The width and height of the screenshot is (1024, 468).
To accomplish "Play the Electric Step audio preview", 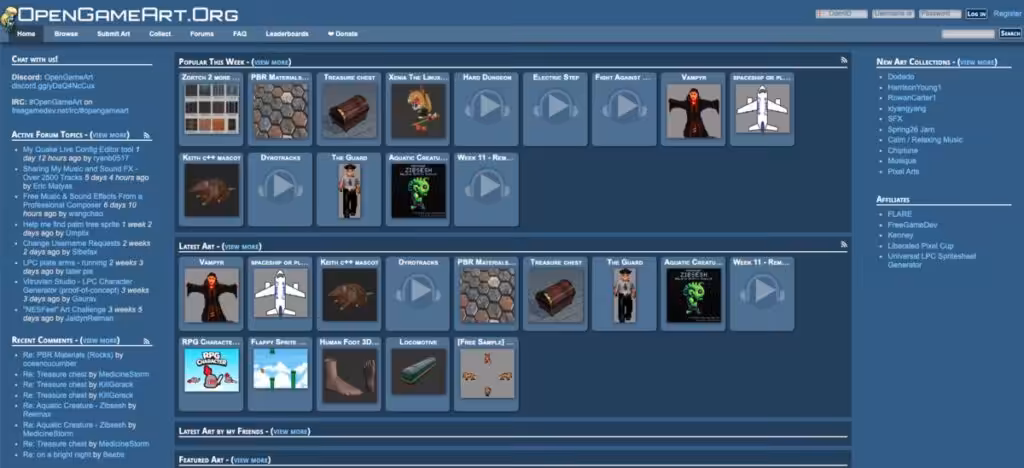I will point(556,107).
